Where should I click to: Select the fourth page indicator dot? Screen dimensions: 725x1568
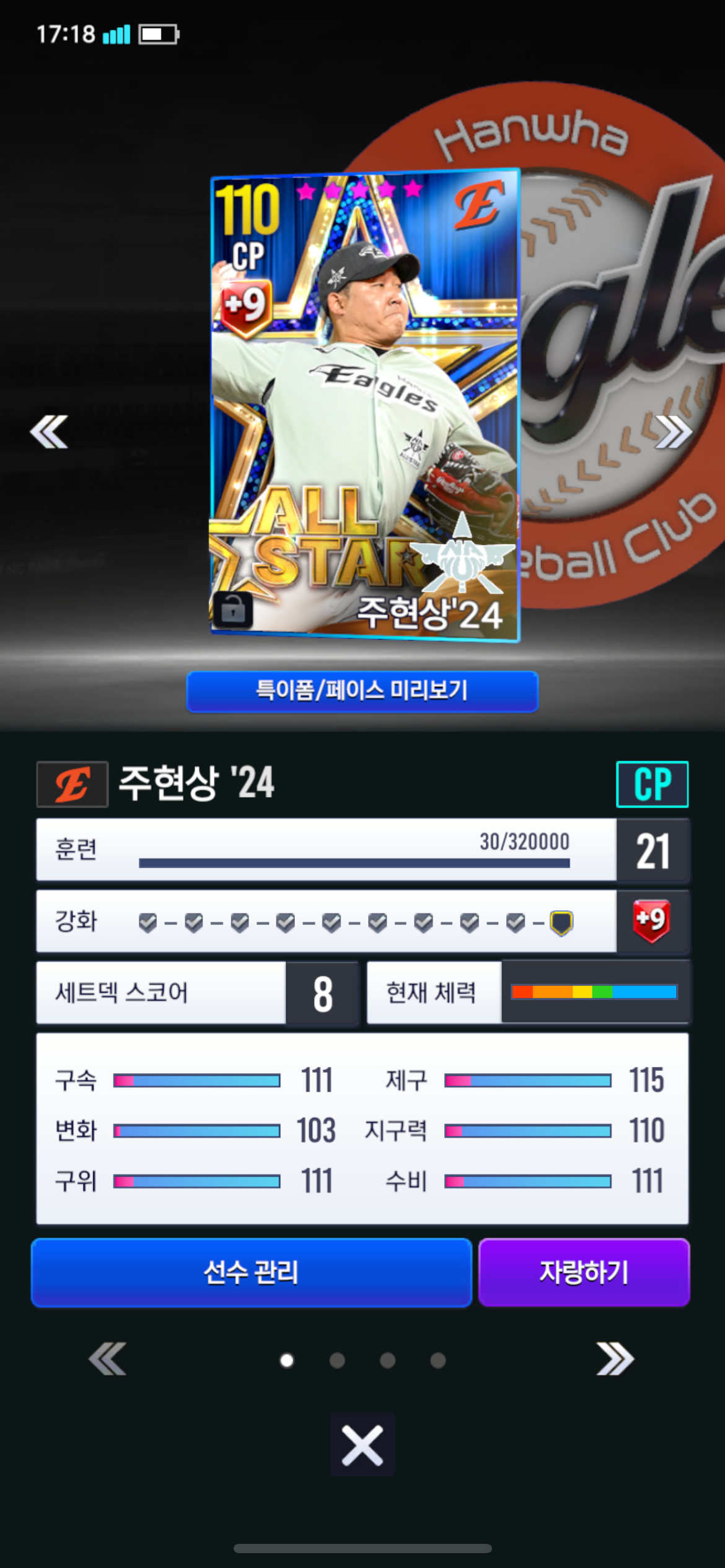(x=438, y=1361)
